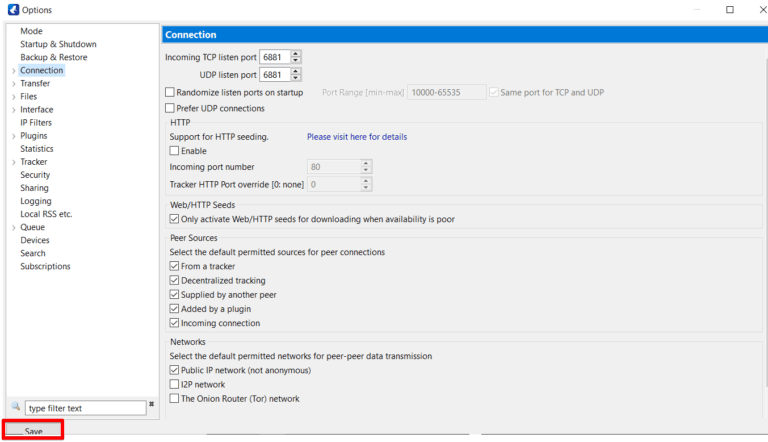Open Please visit here for details link
The image size is (768, 442).
[x=357, y=137]
